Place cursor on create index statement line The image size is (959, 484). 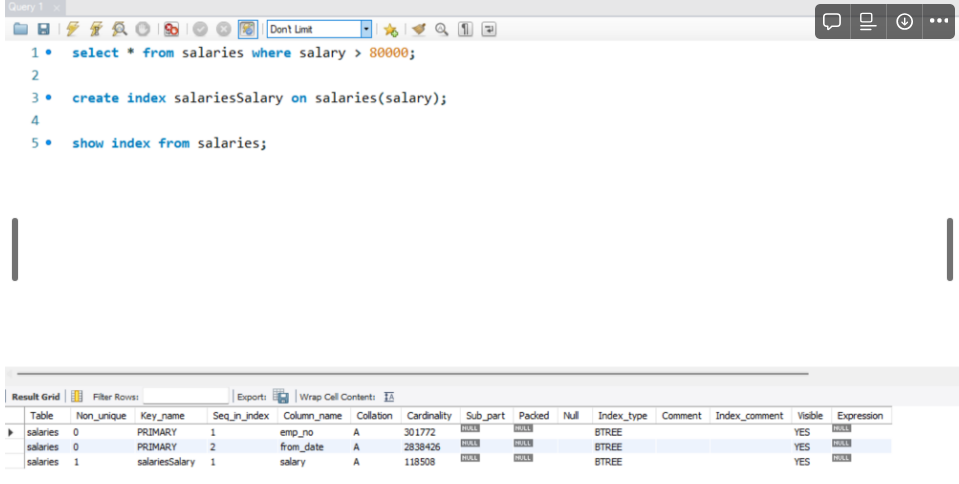coord(259,98)
